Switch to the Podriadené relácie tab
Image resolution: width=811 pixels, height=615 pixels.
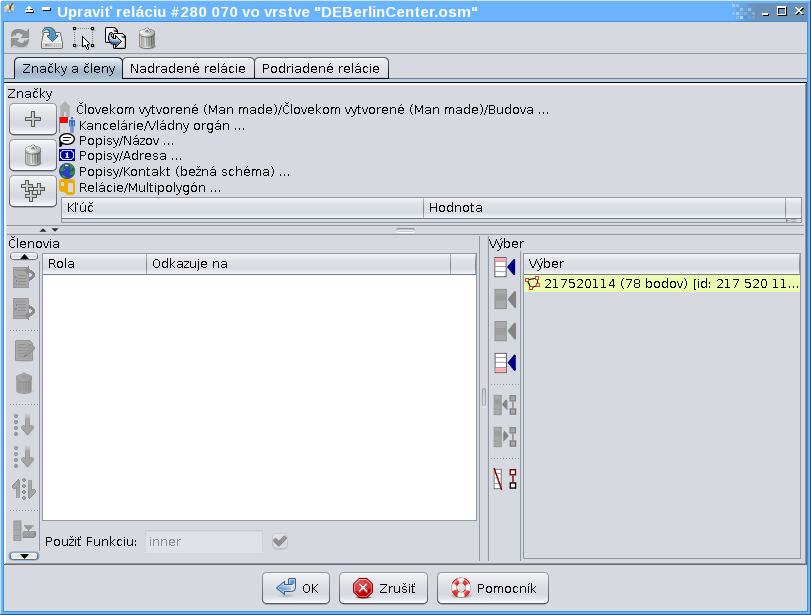[321, 69]
